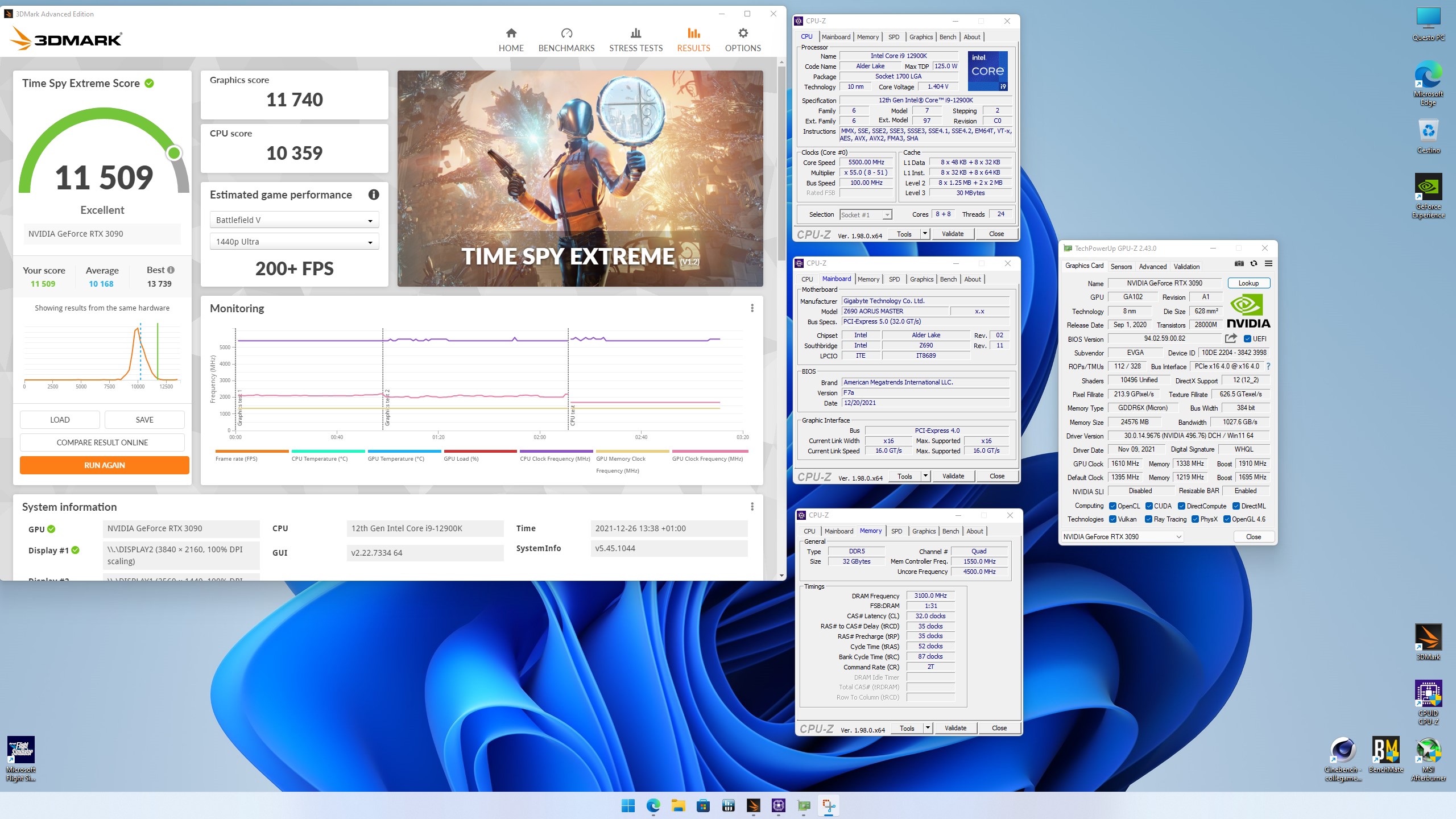The width and height of the screenshot is (1456, 819).
Task: Click GPU-Z screenshot camera icon
Action: point(1239,264)
